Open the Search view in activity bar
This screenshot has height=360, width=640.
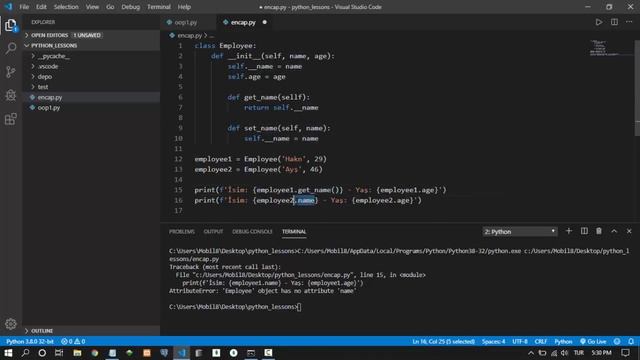(x=11, y=49)
